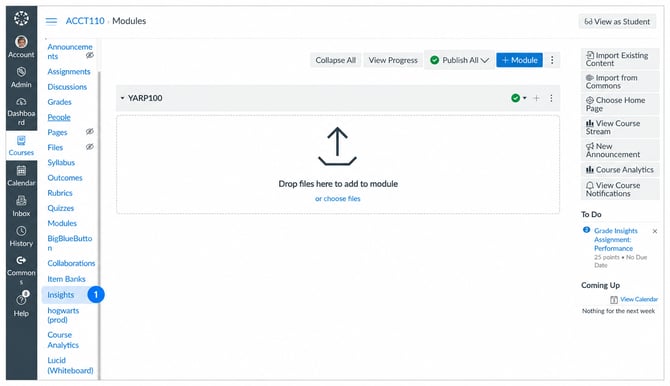Screen dimensions: 670x386
Task: Open Course Analytics link in left navigation
Action: (63, 340)
